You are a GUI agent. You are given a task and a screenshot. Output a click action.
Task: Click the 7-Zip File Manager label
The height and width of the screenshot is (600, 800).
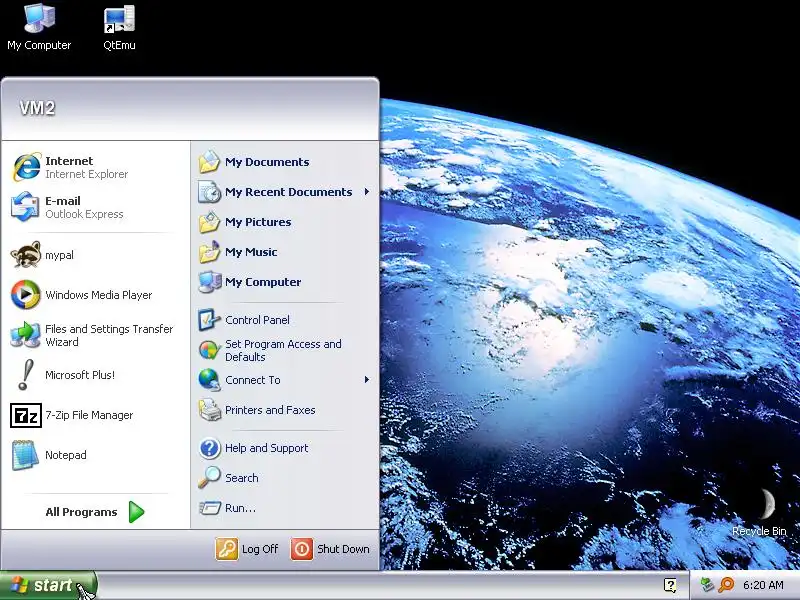click(x=89, y=415)
